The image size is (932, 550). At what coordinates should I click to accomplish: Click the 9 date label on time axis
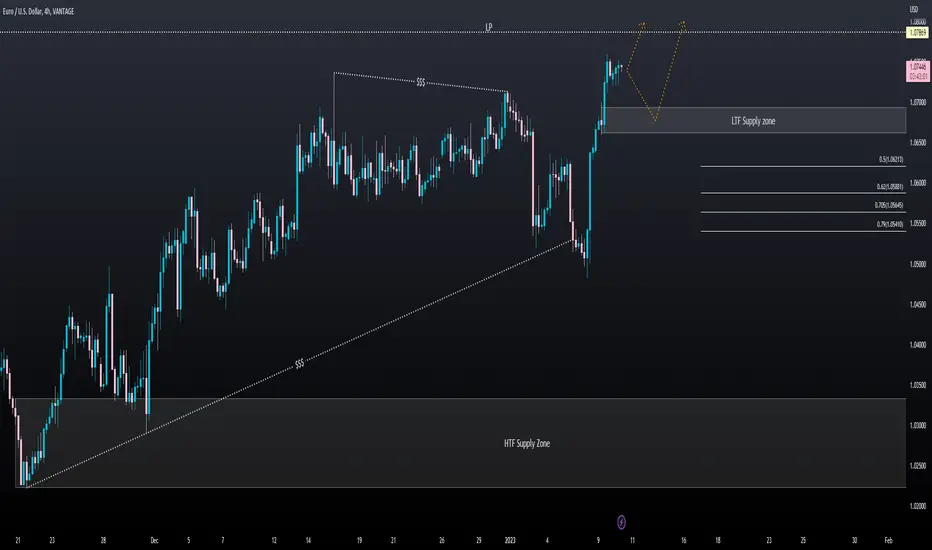599,540
